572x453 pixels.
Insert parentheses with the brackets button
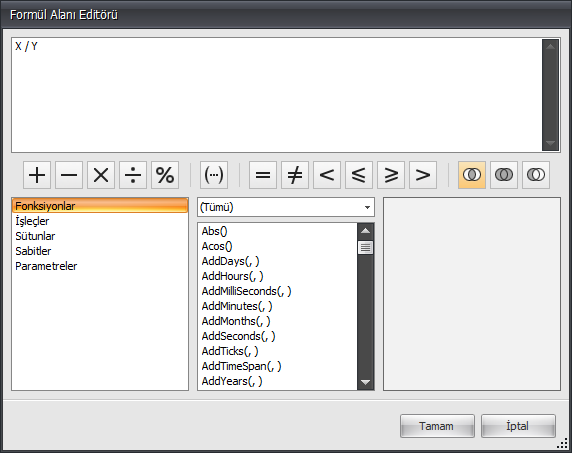[214, 175]
